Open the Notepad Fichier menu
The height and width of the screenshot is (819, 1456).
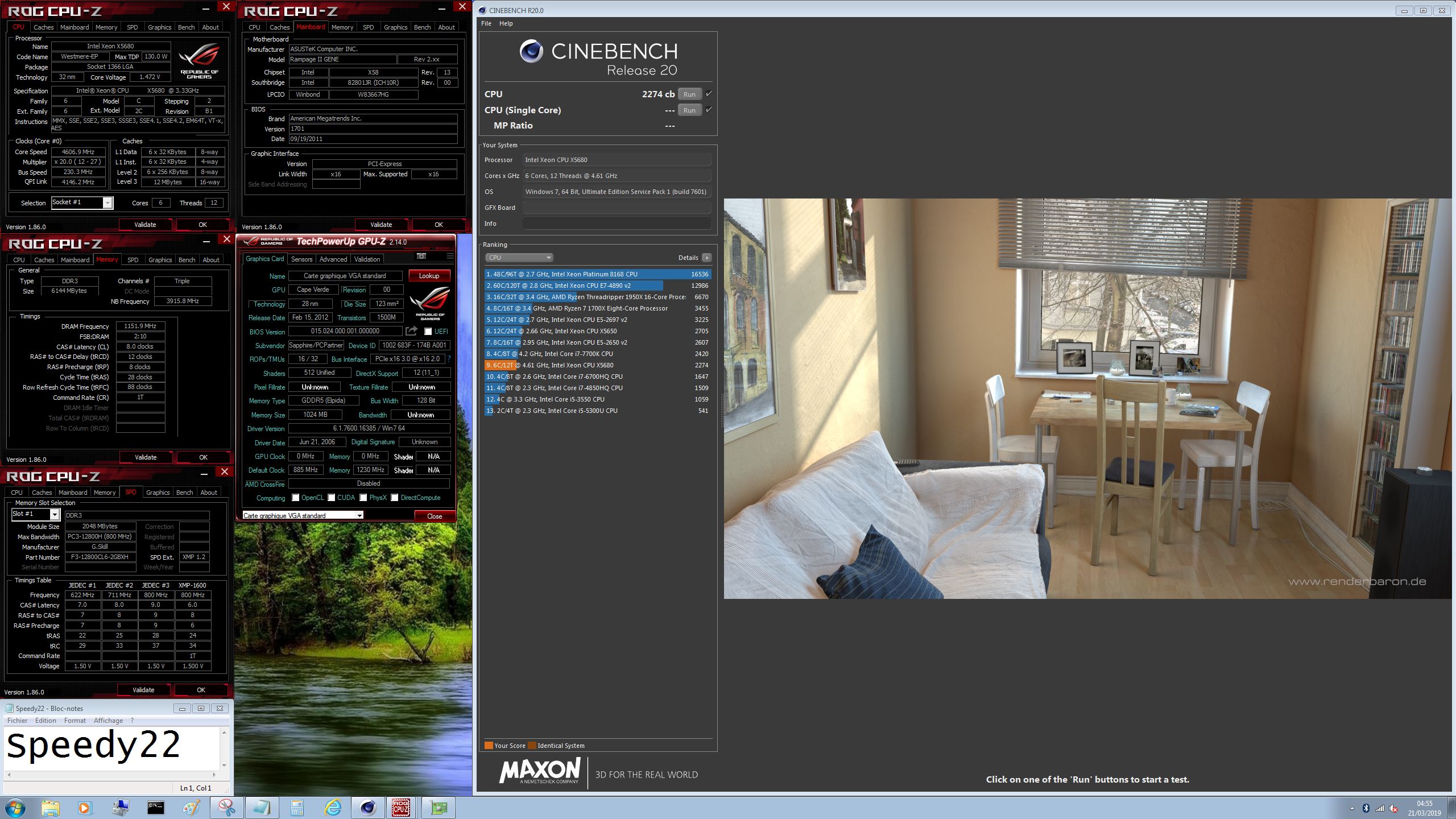(x=17, y=720)
